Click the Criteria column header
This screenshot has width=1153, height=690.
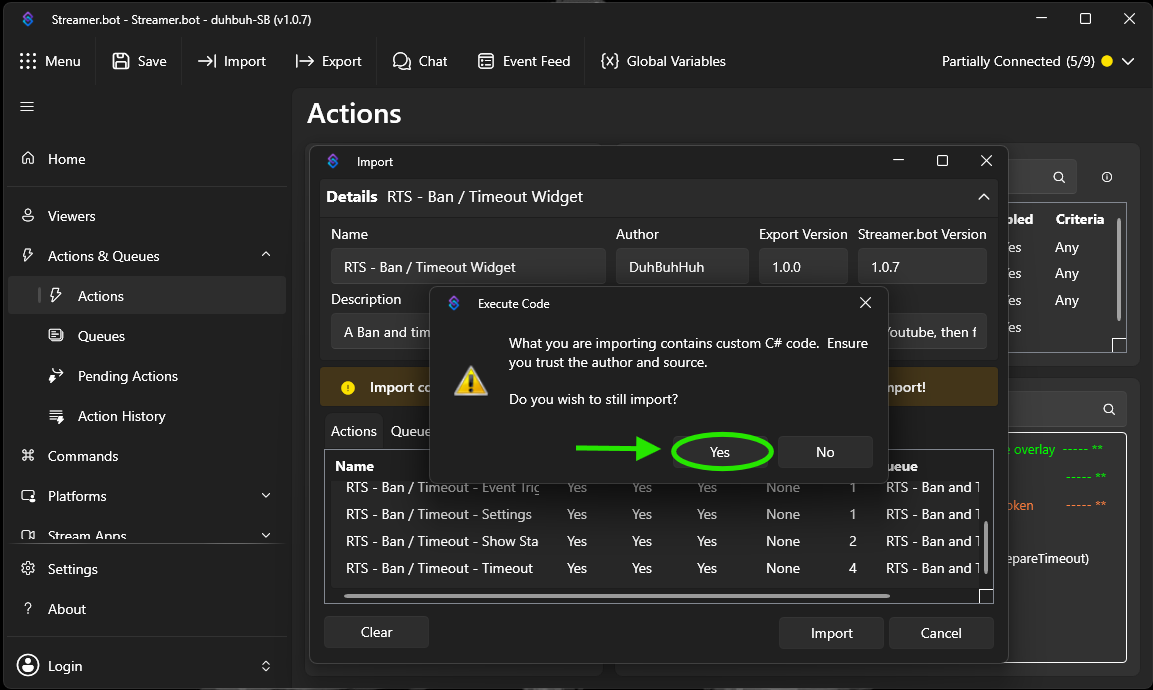pos(1079,219)
